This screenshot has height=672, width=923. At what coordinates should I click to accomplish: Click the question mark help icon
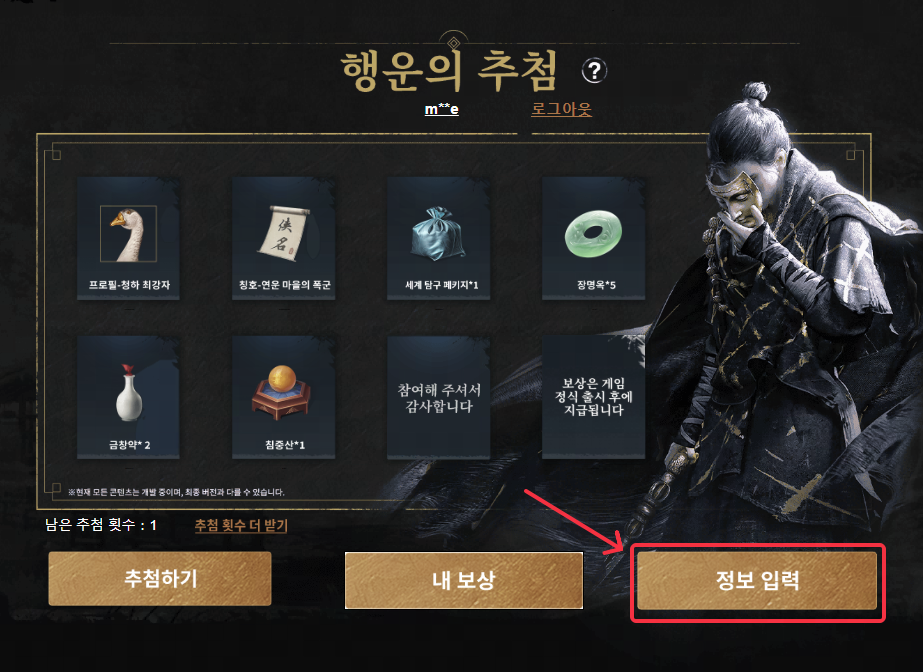pyautogui.click(x=594, y=71)
